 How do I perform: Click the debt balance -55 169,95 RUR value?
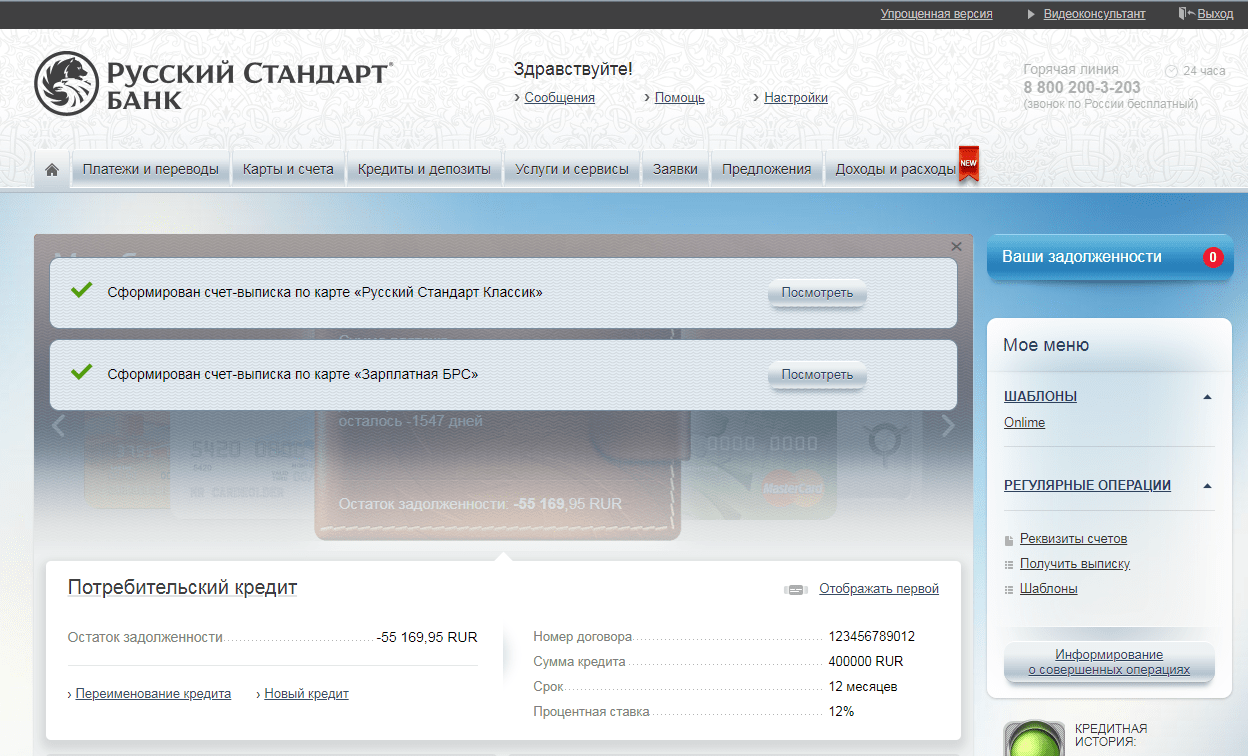[x=427, y=637]
